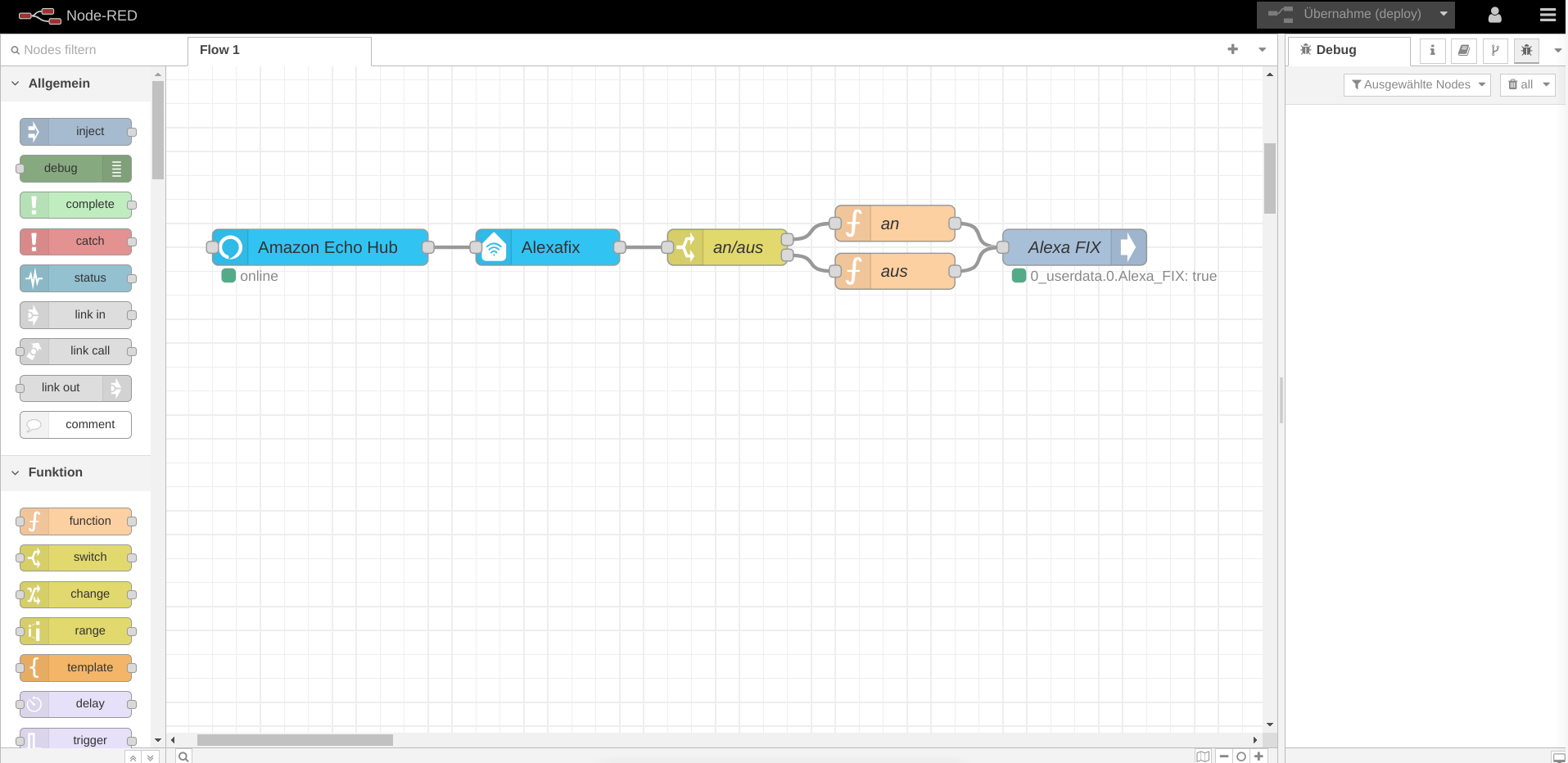Open Ausgewählte Nodes filter dropdown
The height and width of the screenshot is (763, 1568).
[1417, 85]
